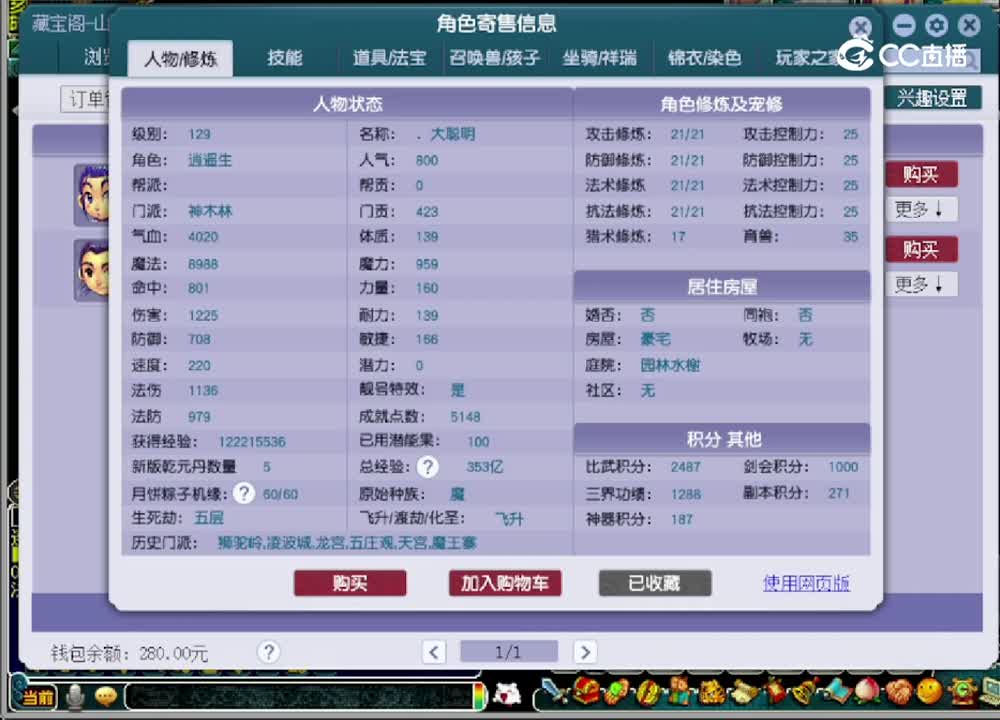Click the microphone icon on the bottom chat bar
1000x720 pixels.
(x=73, y=696)
